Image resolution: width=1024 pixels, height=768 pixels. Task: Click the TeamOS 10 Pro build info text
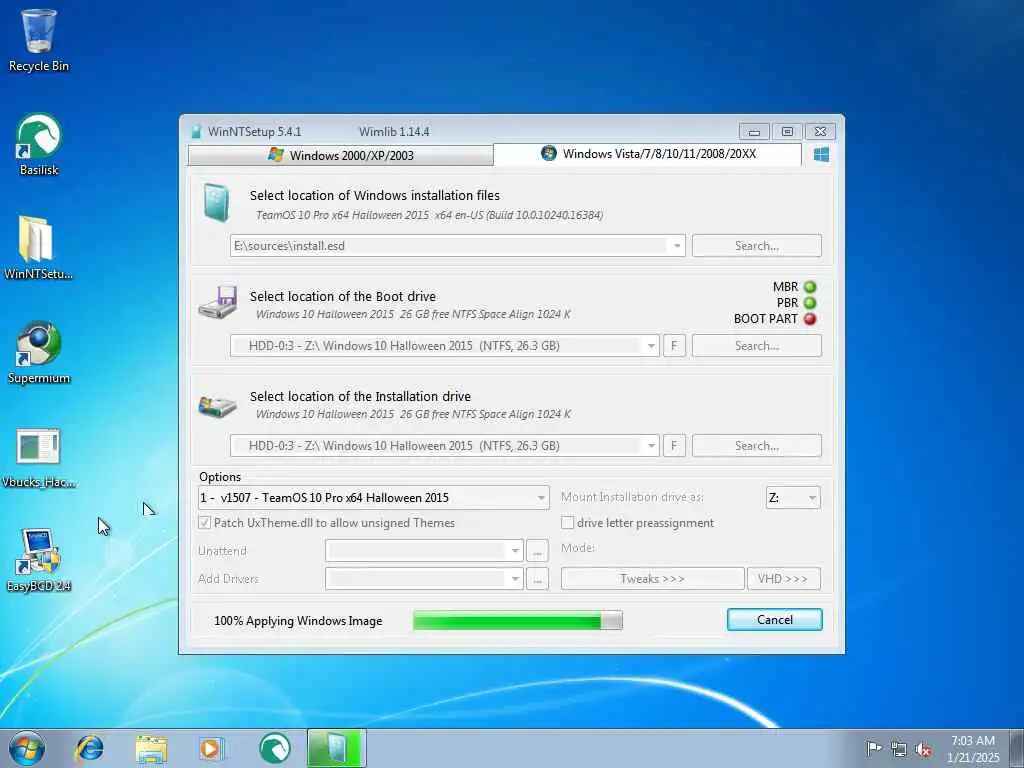pos(429,215)
